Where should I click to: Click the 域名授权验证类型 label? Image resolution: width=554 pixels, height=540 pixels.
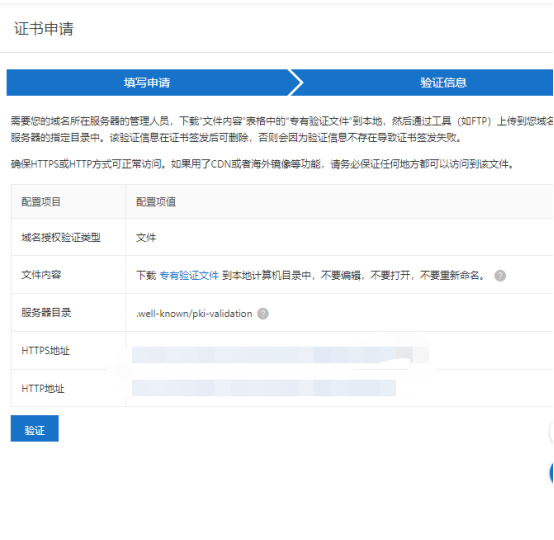61,237
